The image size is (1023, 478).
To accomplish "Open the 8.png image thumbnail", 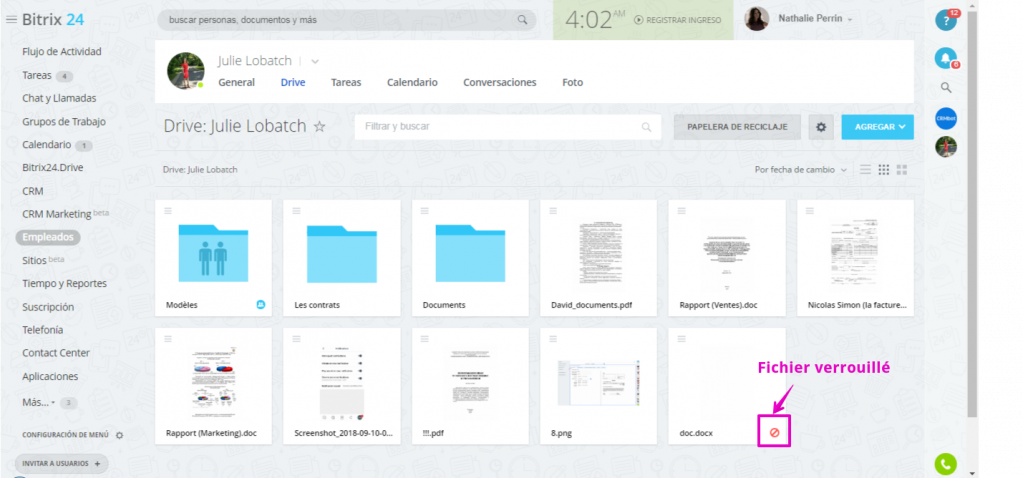I will 598,383.
